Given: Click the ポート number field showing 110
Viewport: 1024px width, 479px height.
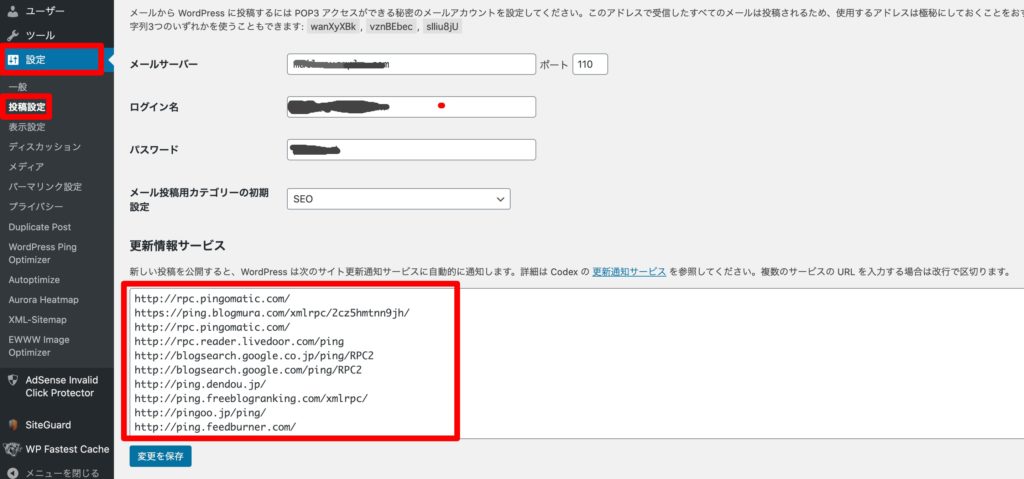Looking at the screenshot, I should click(590, 64).
